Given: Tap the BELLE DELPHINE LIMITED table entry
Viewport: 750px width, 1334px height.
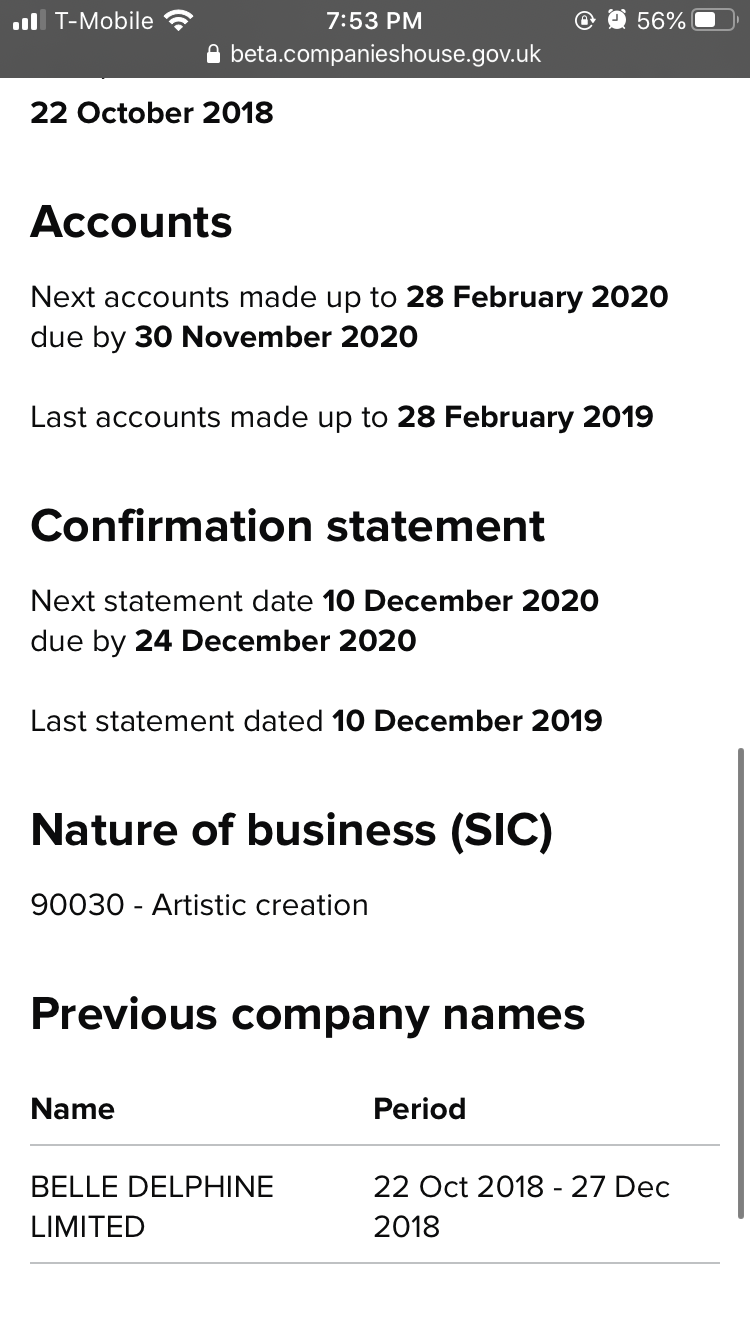Looking at the screenshot, I should (x=152, y=1206).
